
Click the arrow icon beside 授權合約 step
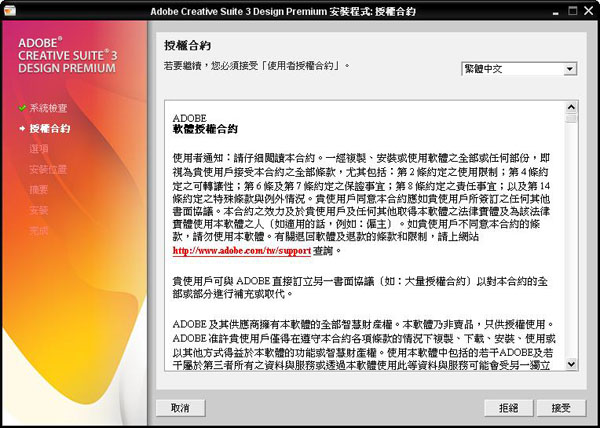pos(22,129)
